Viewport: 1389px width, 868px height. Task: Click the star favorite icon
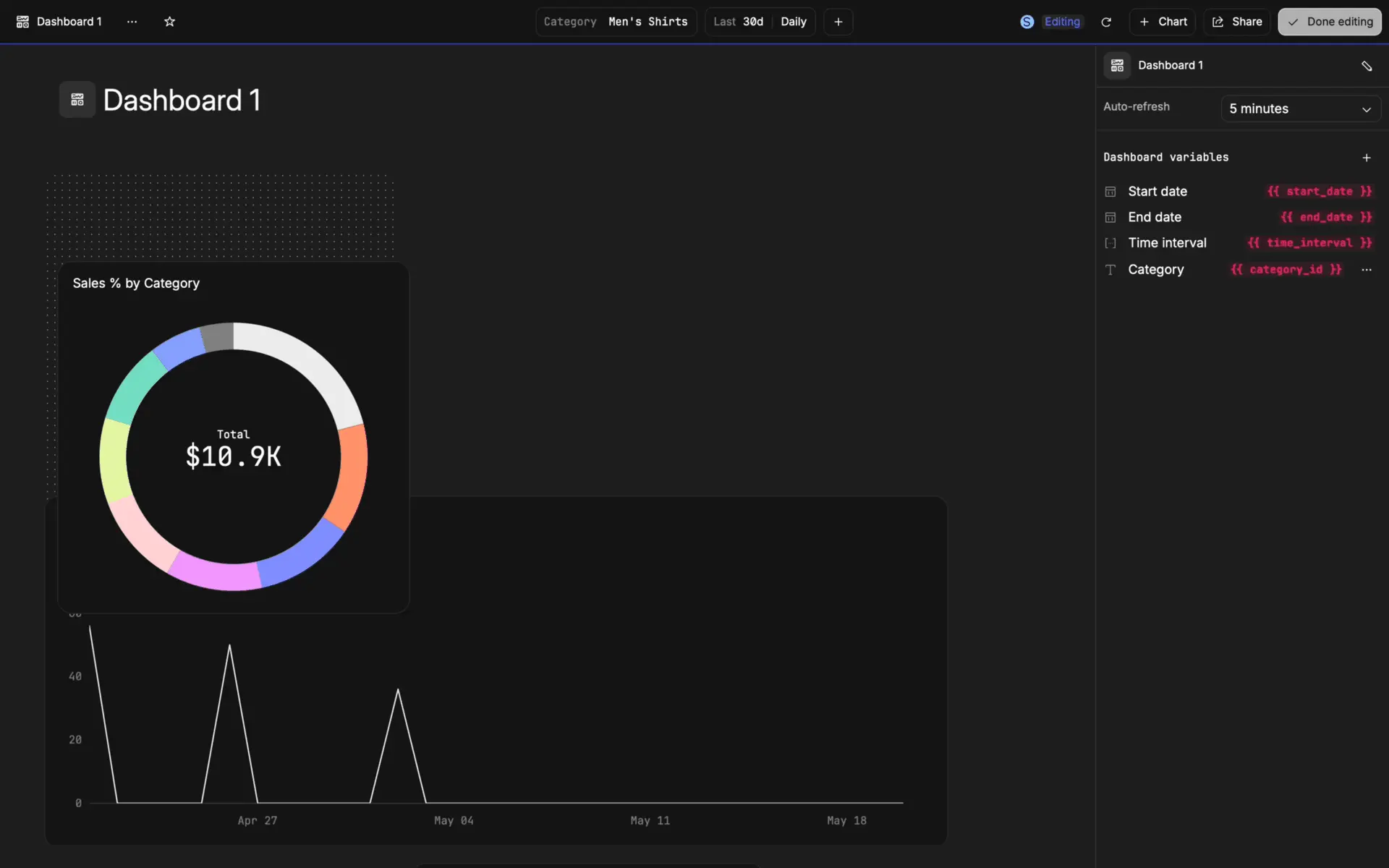169,22
